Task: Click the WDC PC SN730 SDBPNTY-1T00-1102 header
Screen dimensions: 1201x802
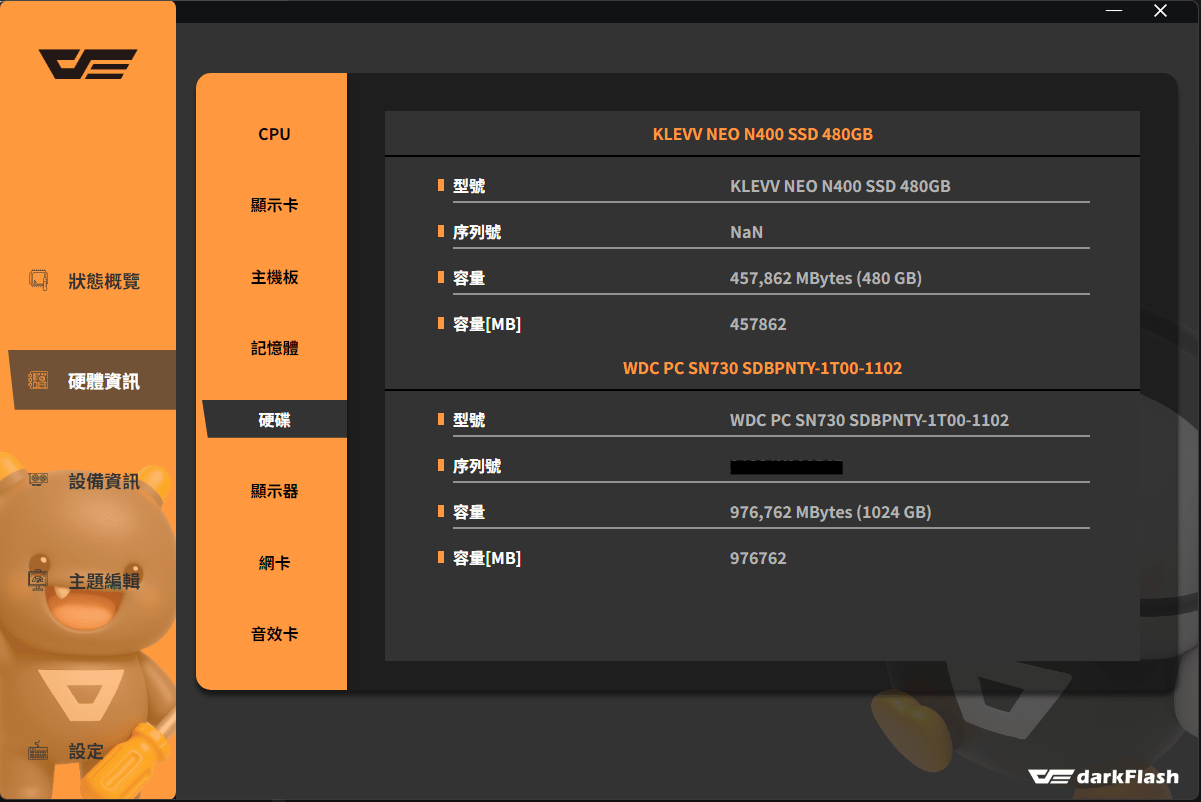Action: [x=762, y=368]
